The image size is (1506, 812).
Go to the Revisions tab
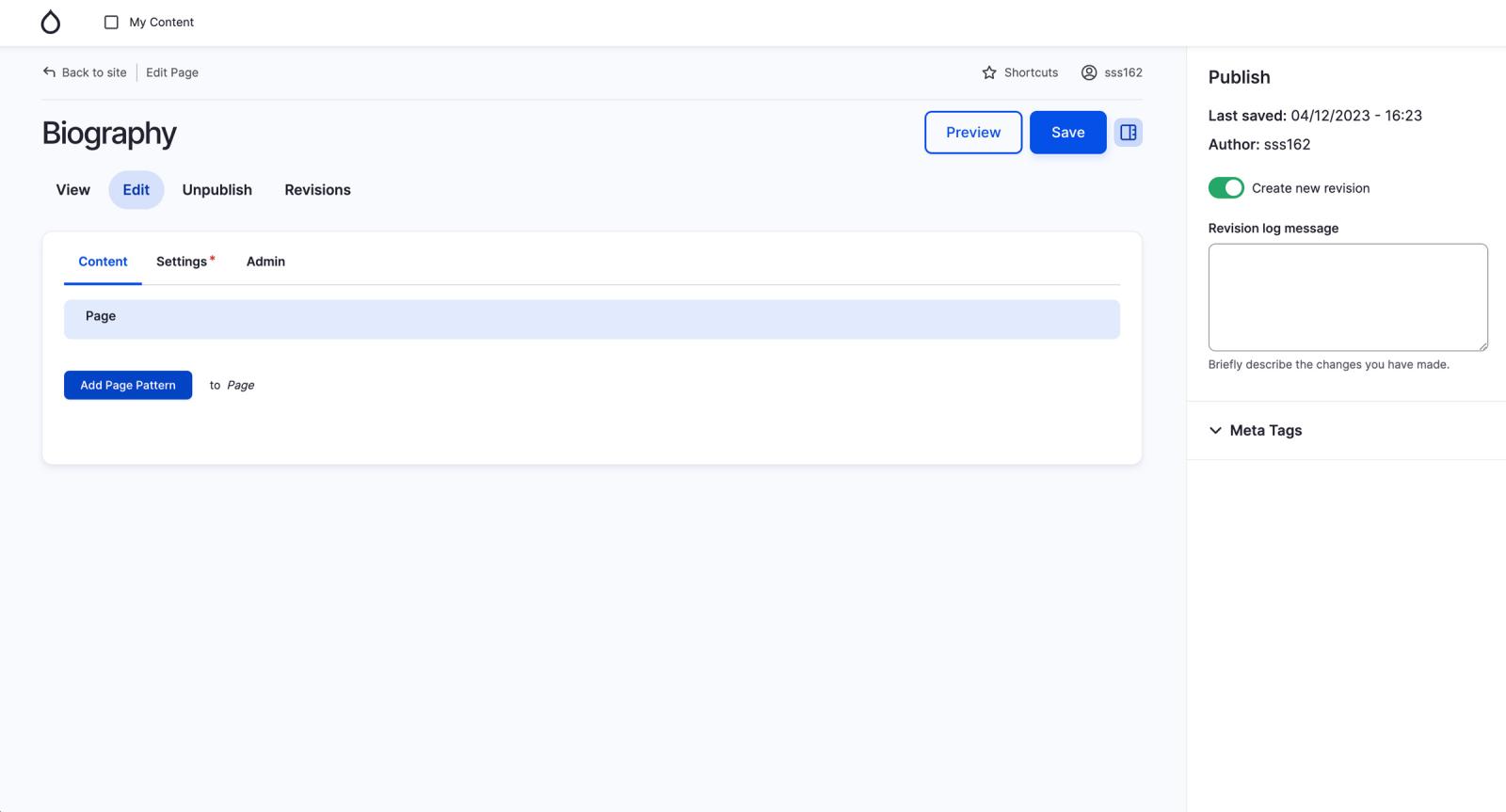tap(317, 190)
